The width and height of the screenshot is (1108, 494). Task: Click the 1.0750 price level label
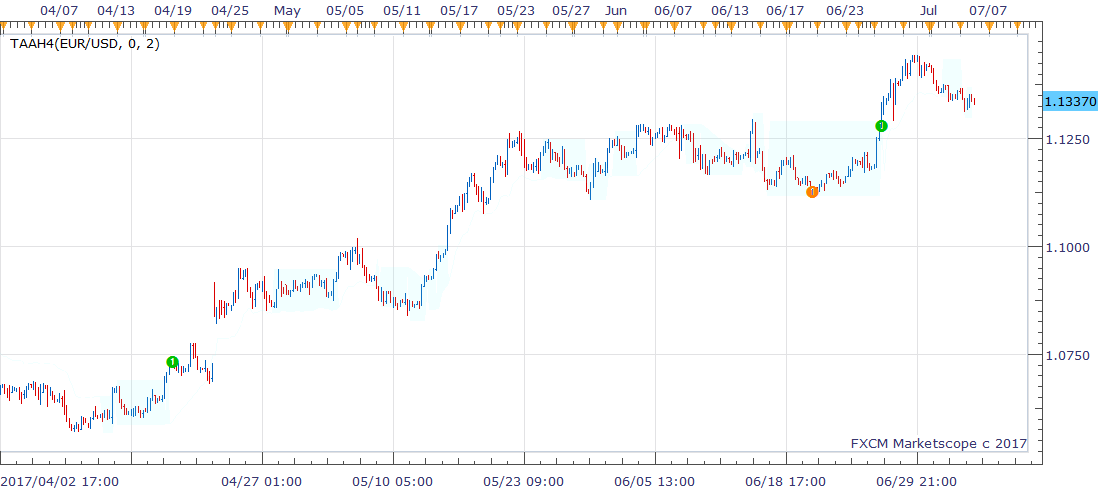tap(1066, 355)
